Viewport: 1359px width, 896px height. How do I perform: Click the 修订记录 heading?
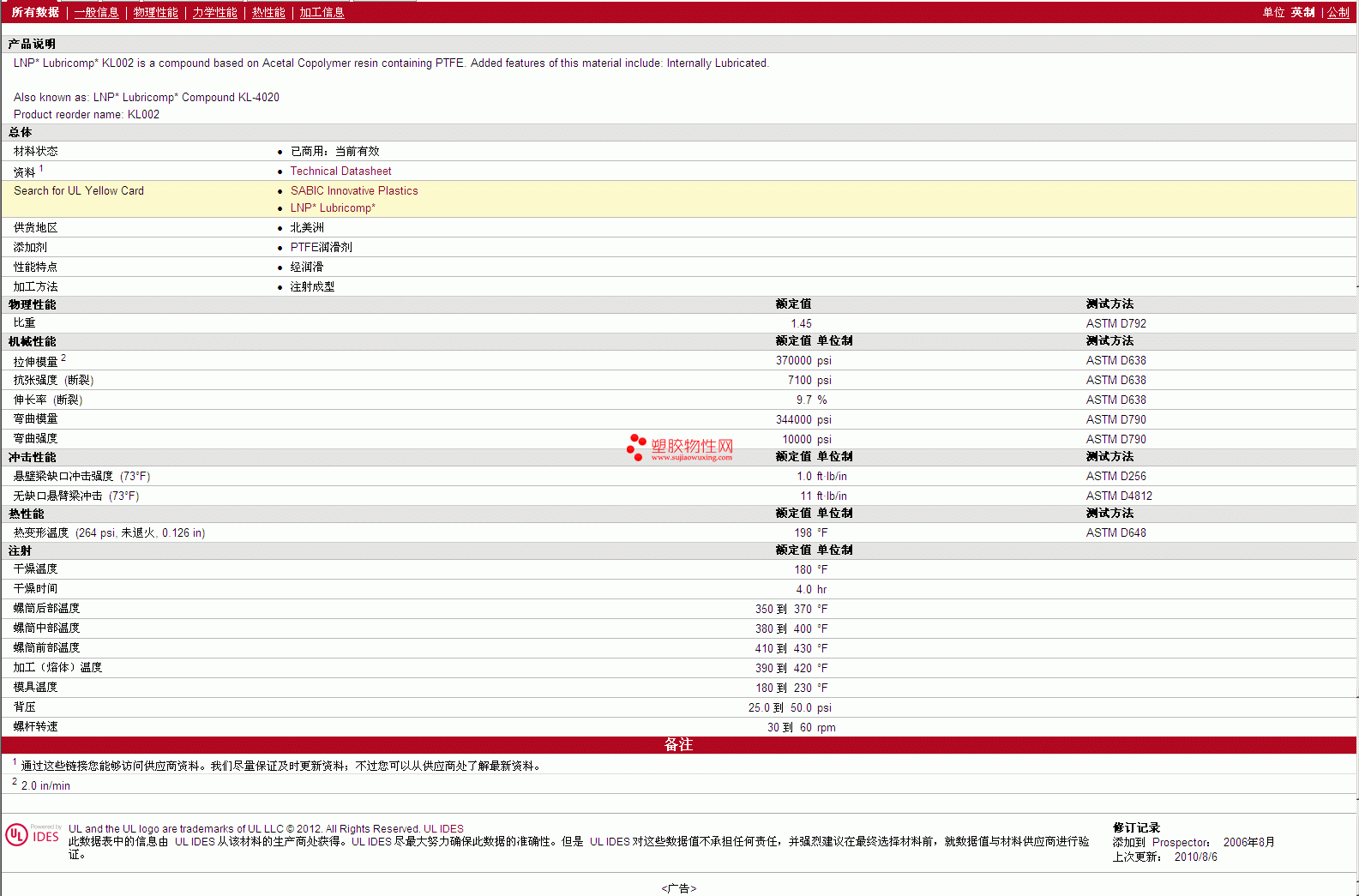point(1136,827)
